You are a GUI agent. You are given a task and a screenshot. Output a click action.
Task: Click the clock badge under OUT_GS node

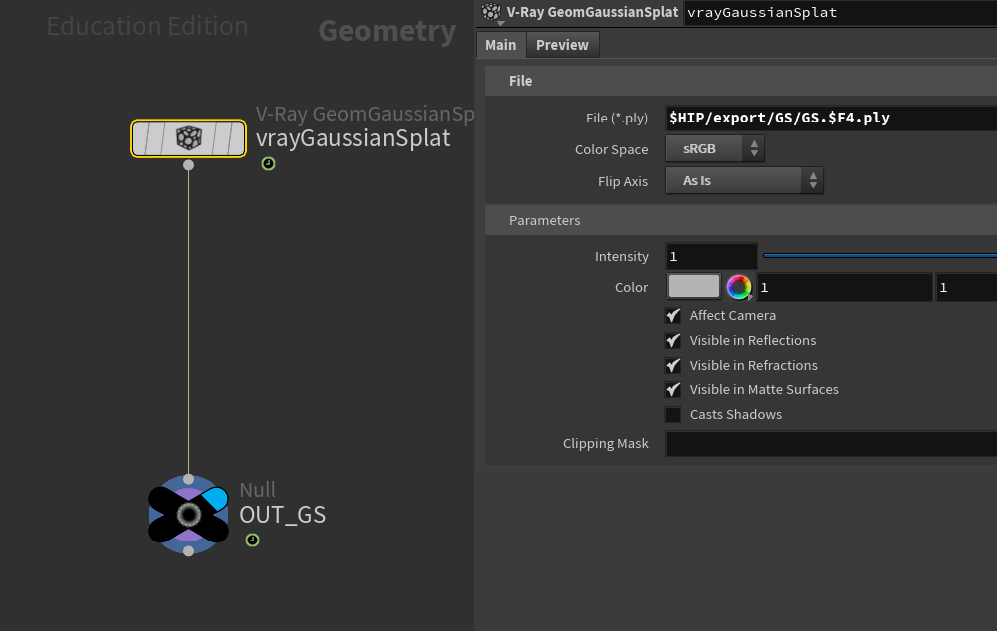tap(252, 540)
